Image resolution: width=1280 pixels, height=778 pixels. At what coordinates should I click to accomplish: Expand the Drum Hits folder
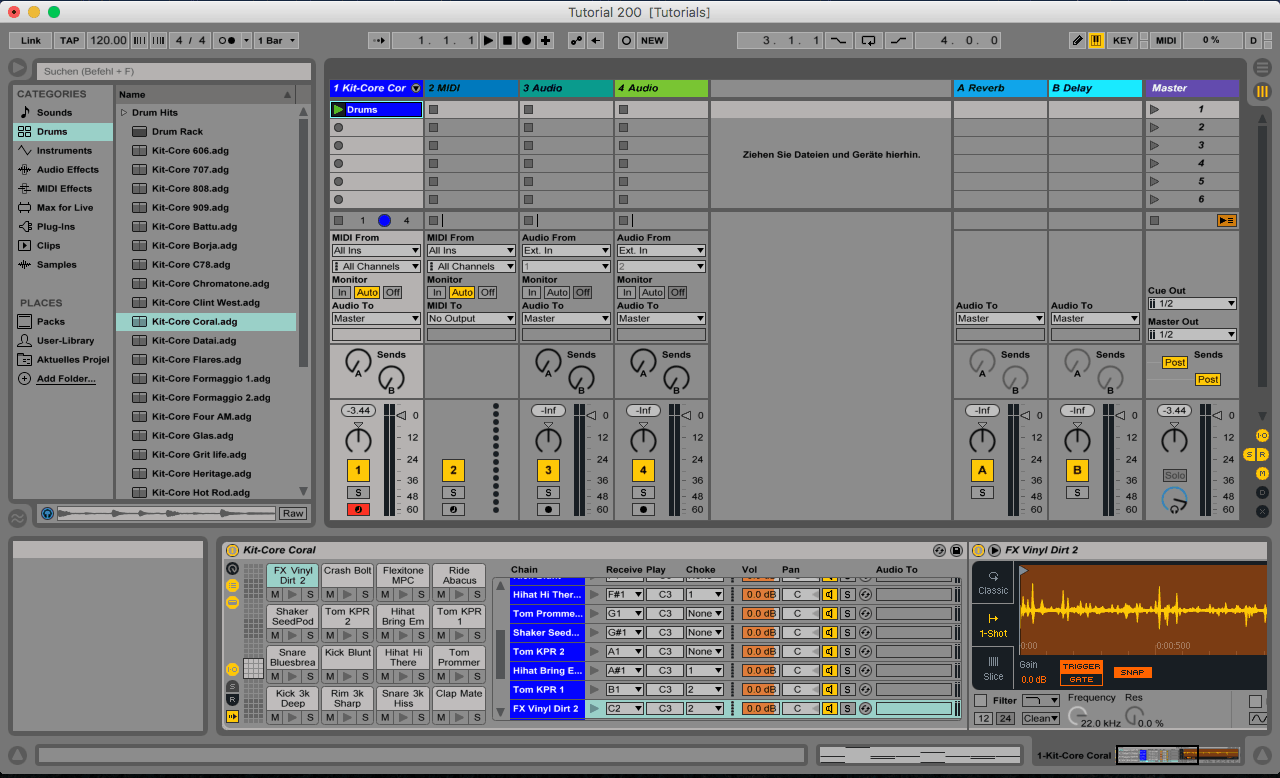[x=124, y=113]
